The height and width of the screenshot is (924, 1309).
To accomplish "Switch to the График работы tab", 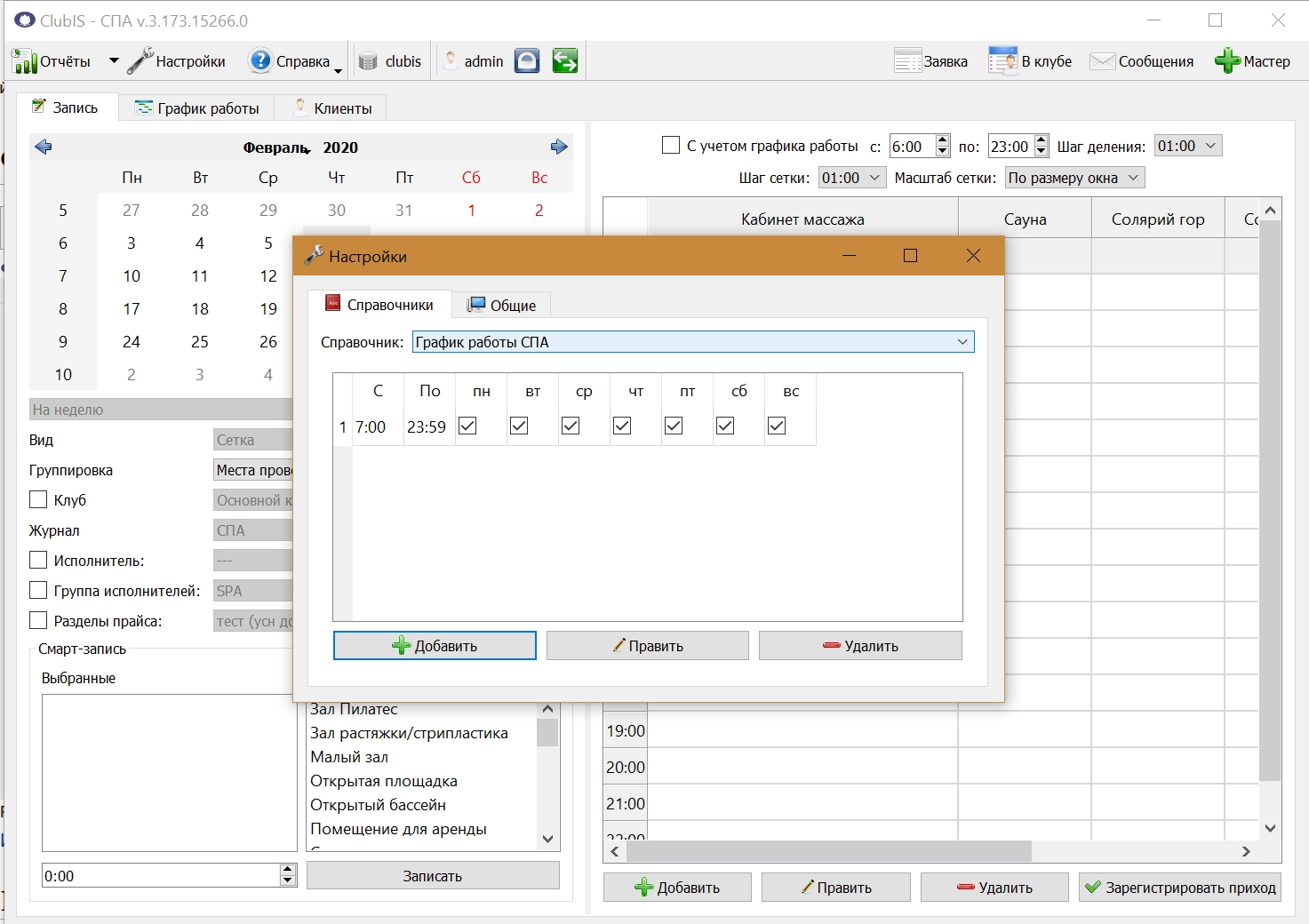I will click(197, 108).
